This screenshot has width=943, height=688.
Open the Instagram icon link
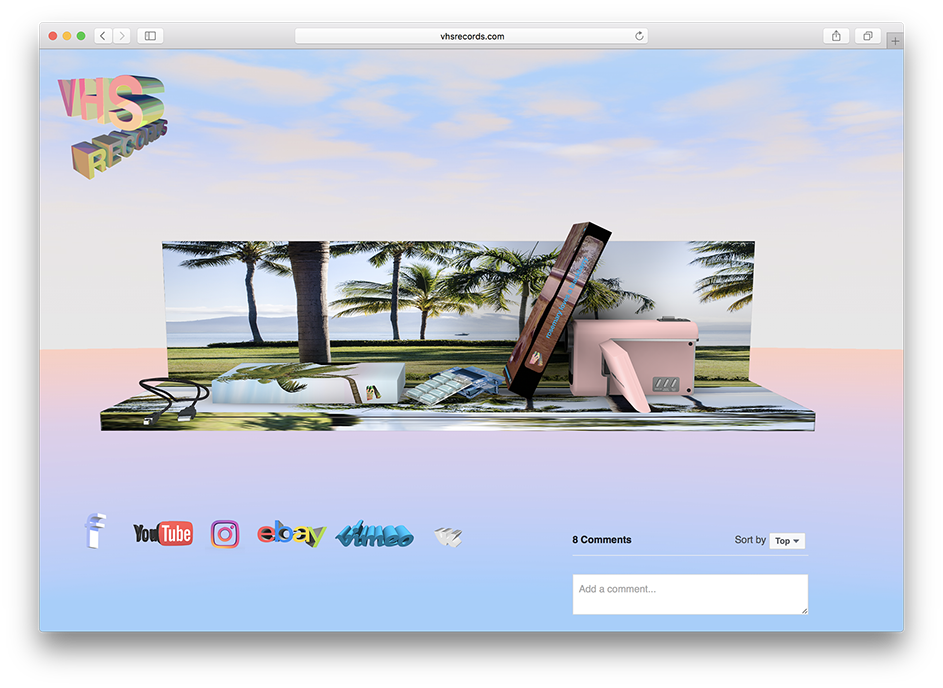225,534
